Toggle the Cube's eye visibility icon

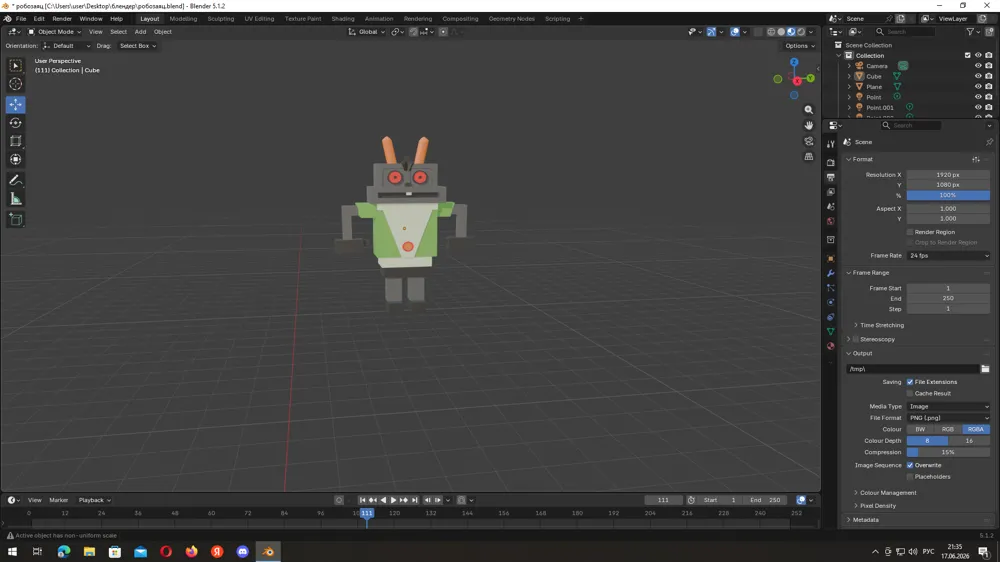978,76
